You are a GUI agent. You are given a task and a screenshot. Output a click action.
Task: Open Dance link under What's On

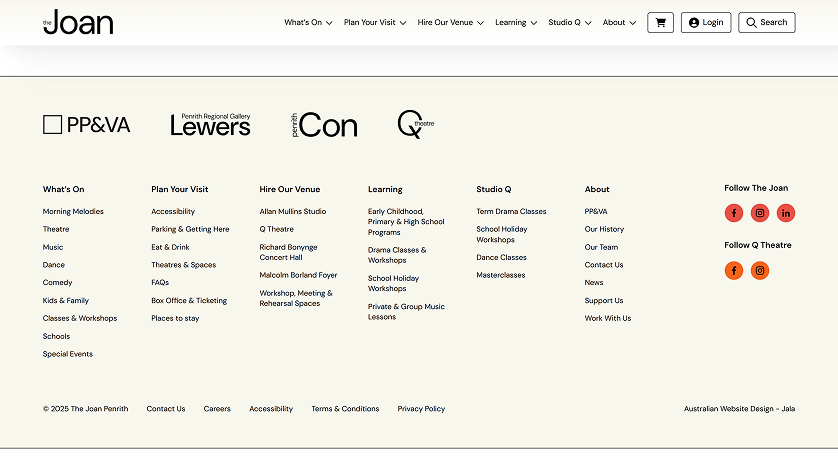pyautogui.click(x=53, y=265)
